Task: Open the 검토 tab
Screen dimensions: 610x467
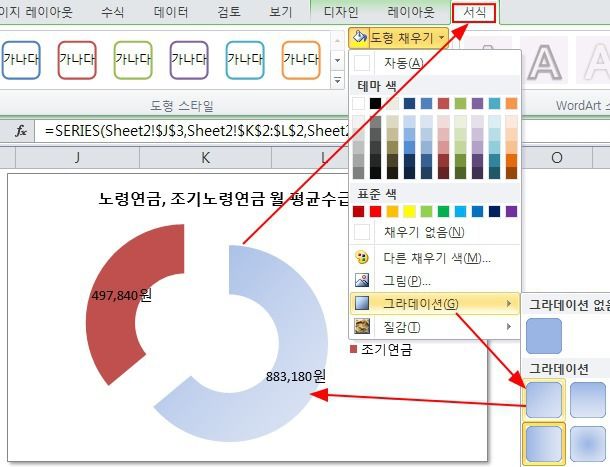Action: coord(229,12)
